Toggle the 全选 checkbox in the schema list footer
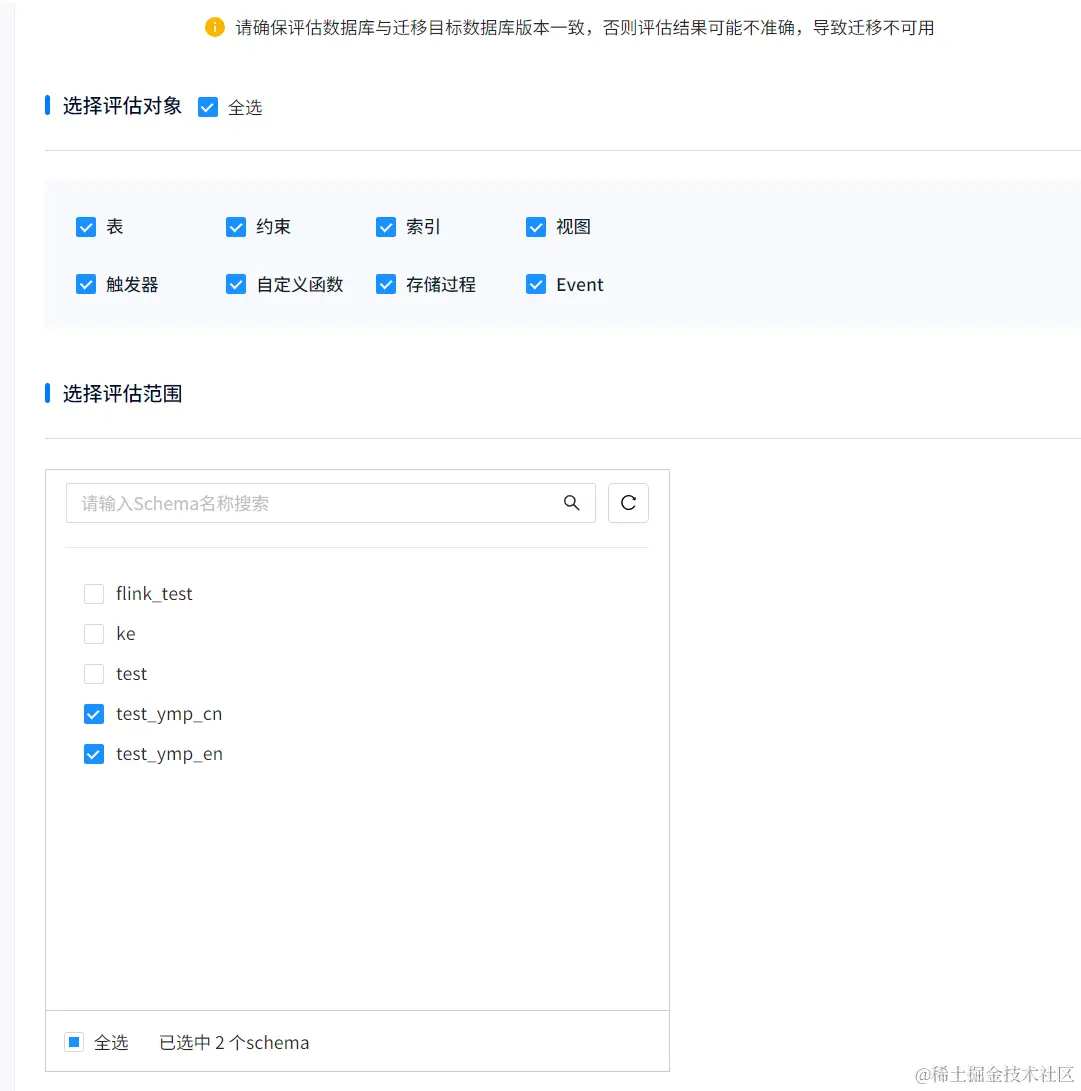Image resolution: width=1081 pixels, height=1091 pixels. tap(74, 1042)
